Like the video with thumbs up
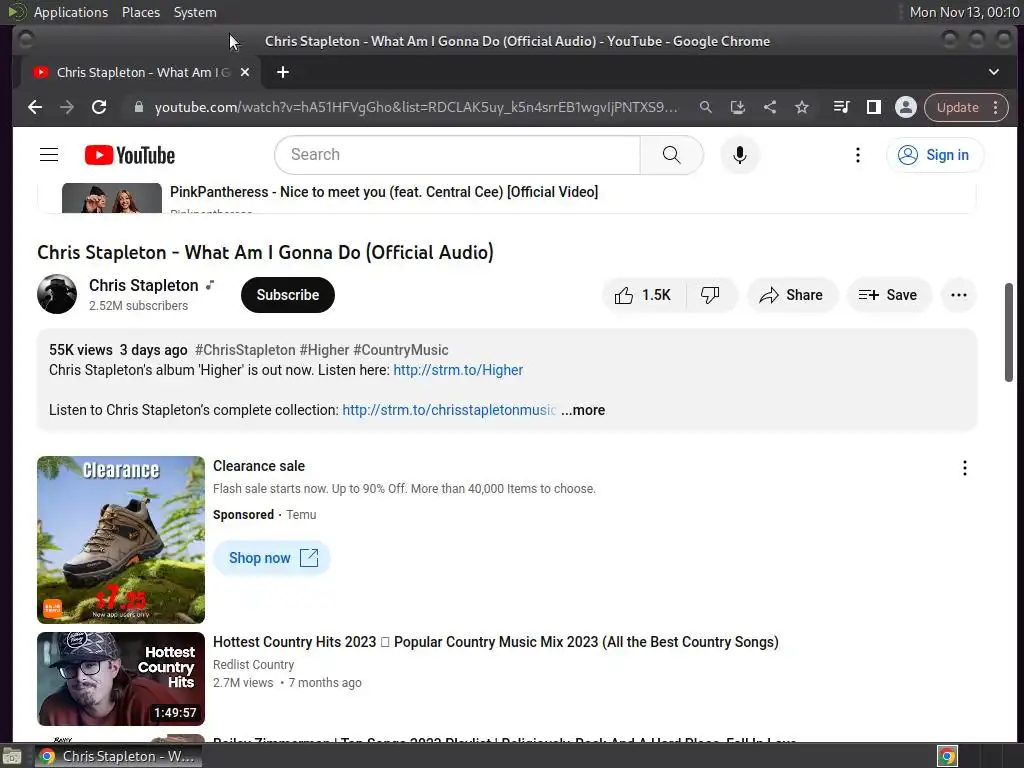 click(643, 295)
